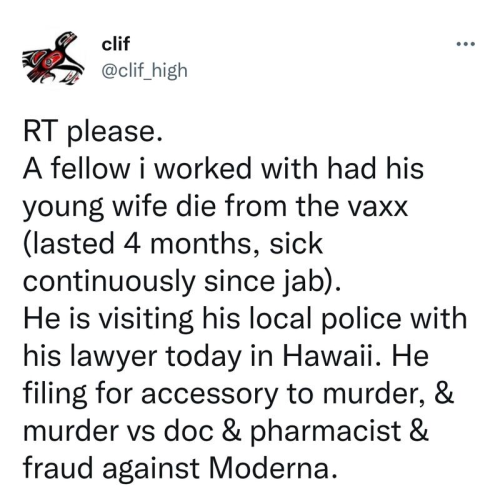The width and height of the screenshot is (500, 499).
Task: Click the word "Moderna" in the tweet
Action: 272,468
